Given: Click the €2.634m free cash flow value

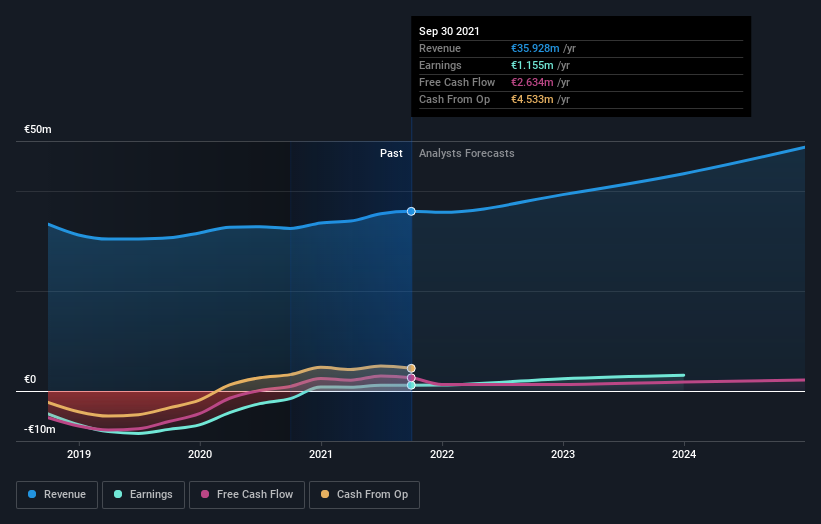Looking at the screenshot, I should [x=532, y=82].
